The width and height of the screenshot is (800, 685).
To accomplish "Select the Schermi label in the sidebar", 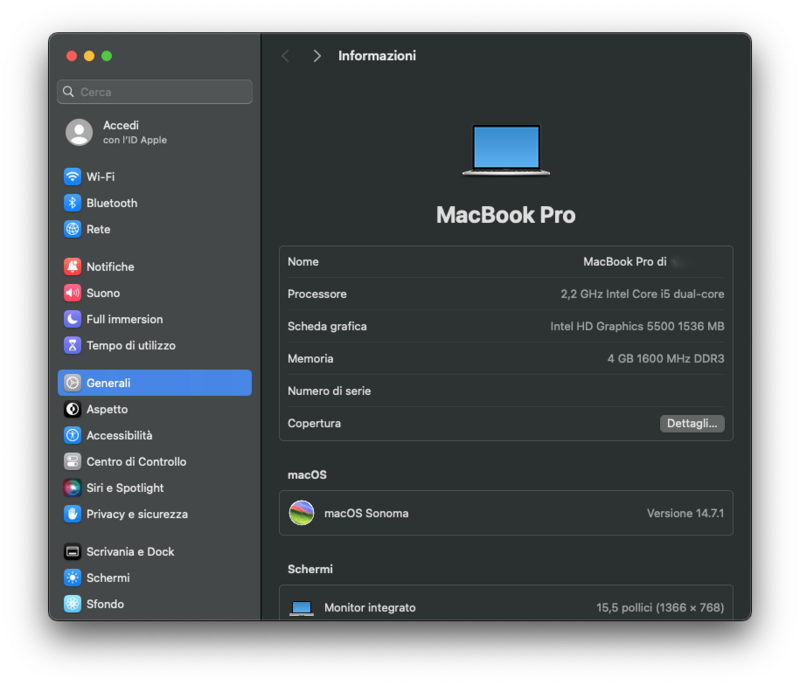I will 108,578.
